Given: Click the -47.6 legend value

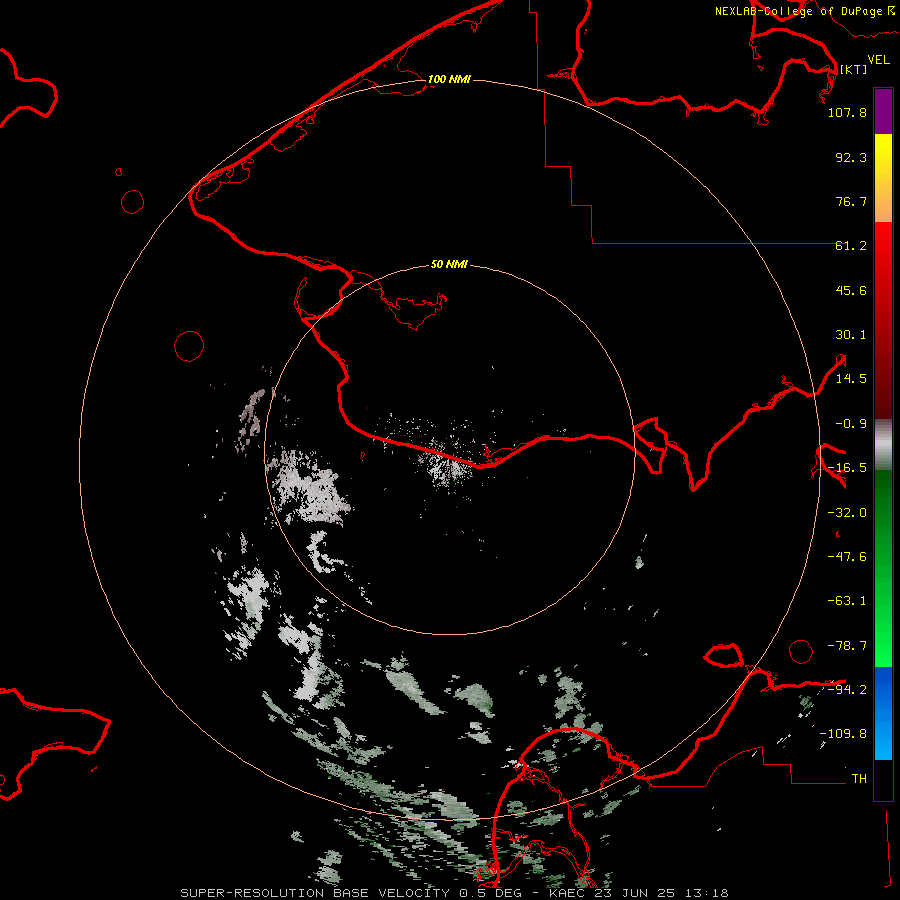Looking at the screenshot, I should coord(847,557).
